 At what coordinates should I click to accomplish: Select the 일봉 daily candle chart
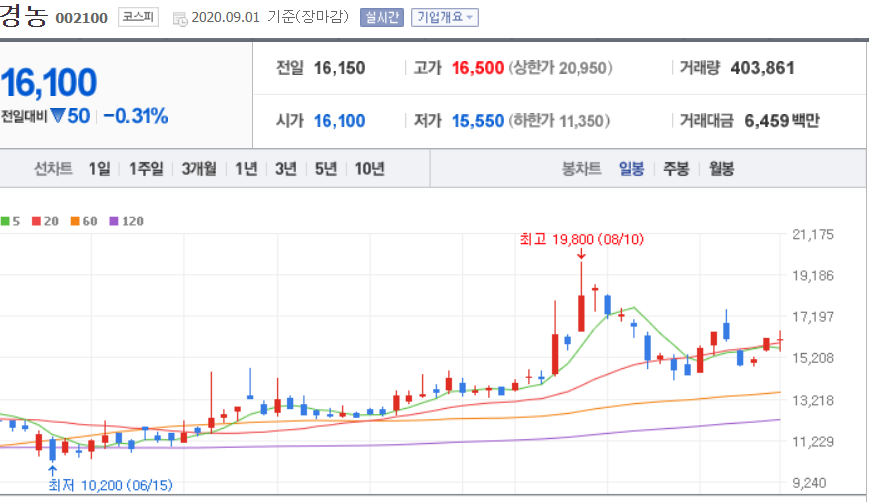631,168
